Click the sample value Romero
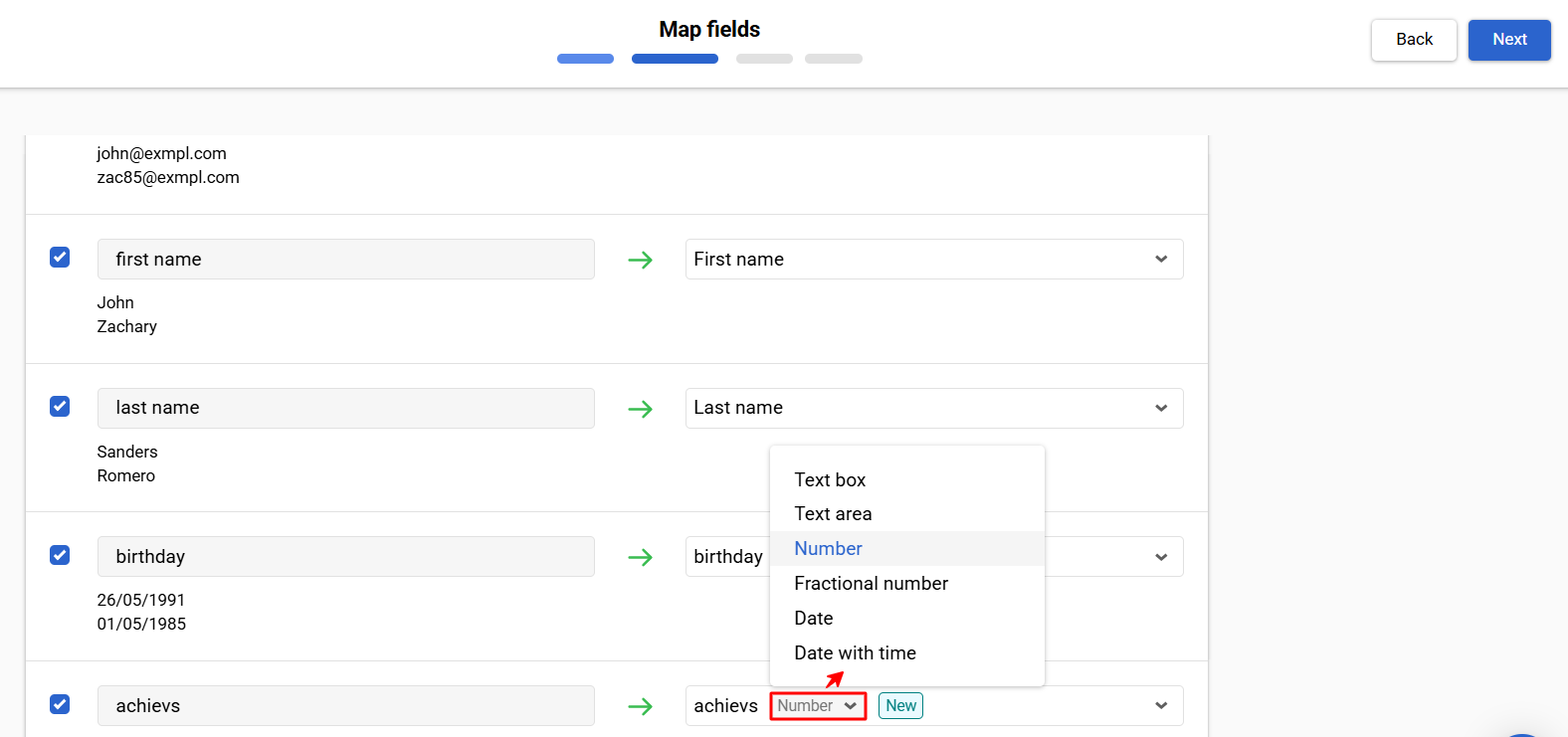 125,475
